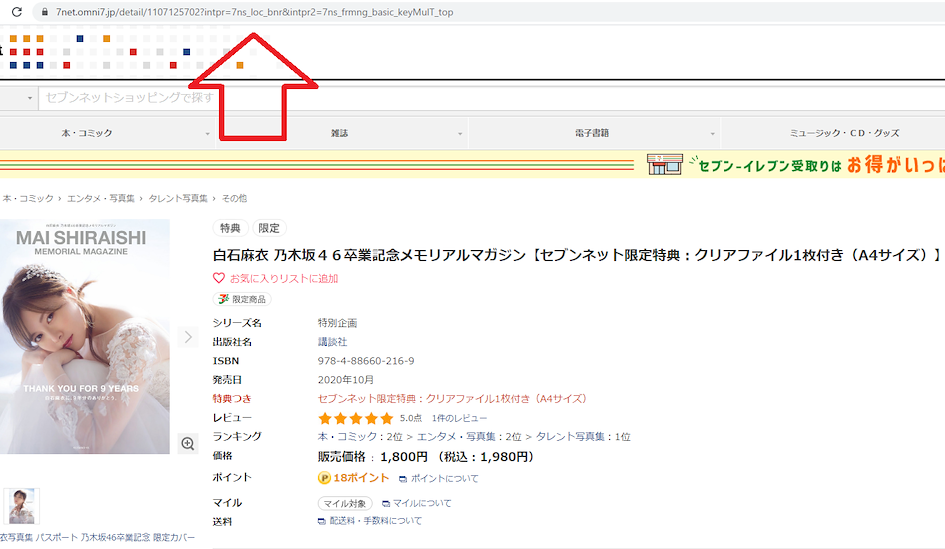Screen dimensions: 945x549
Task: Go to エンタメ・写真集 breadcrumb
Action: point(101,198)
